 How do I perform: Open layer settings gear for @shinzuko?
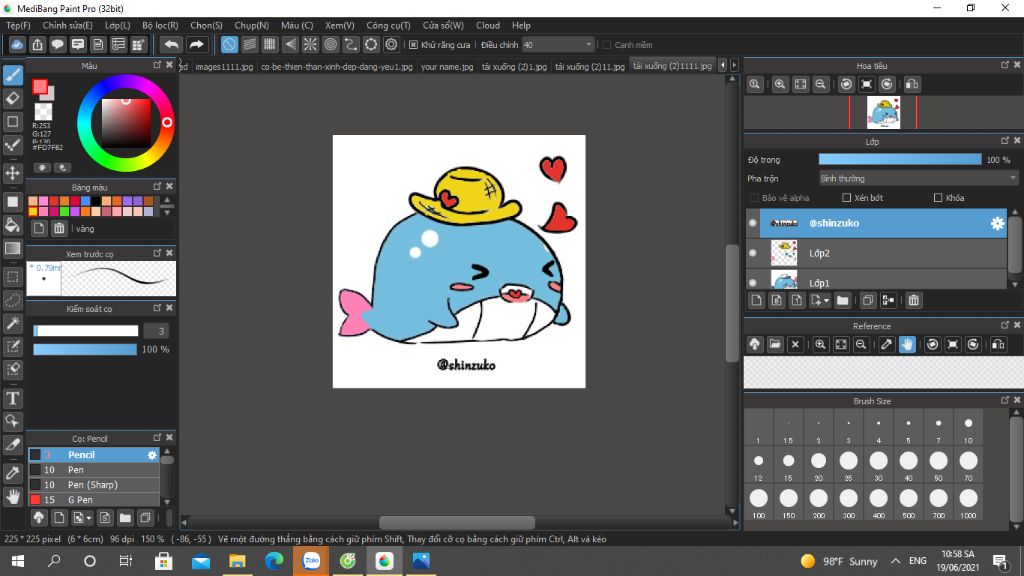tap(997, 223)
